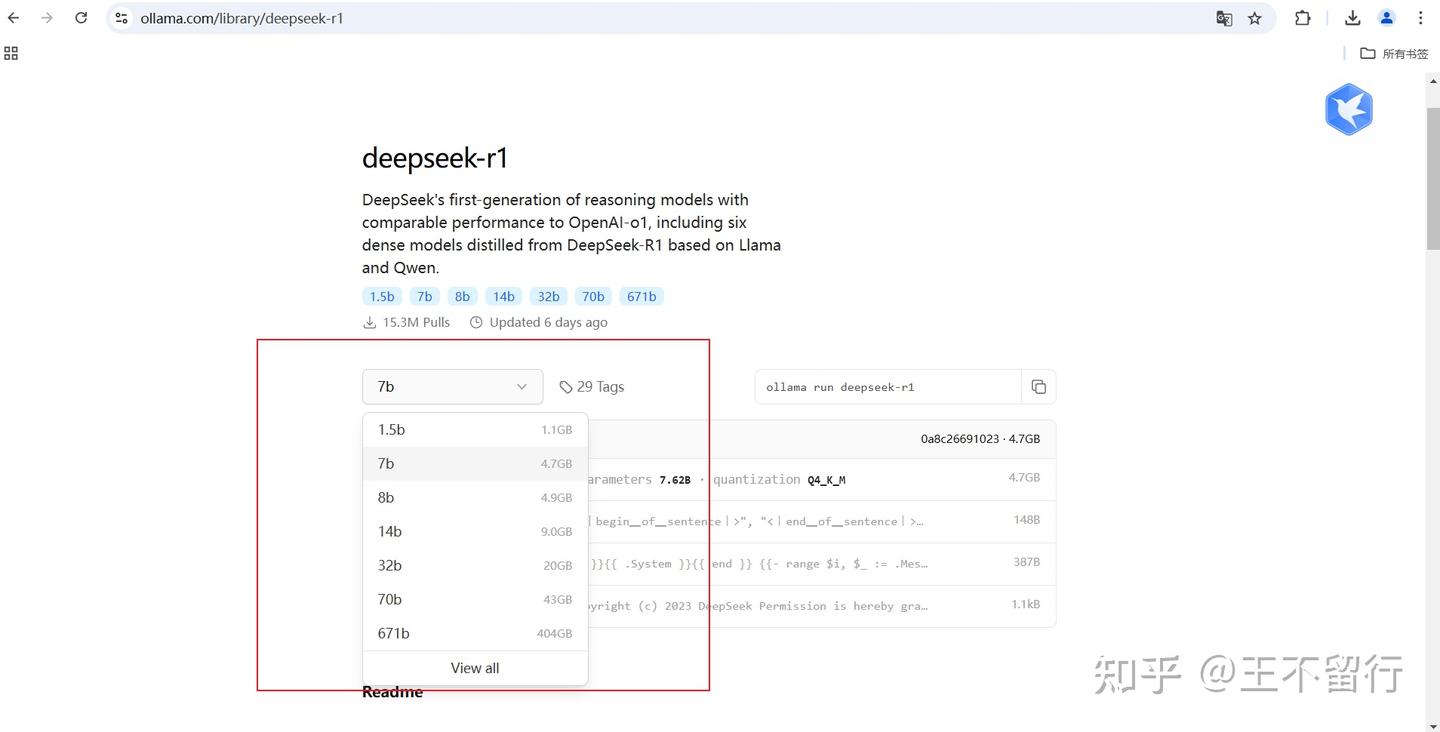The image size is (1440, 732).
Task: Open the 所有书签 bookmarks folder
Action: (x=1395, y=53)
